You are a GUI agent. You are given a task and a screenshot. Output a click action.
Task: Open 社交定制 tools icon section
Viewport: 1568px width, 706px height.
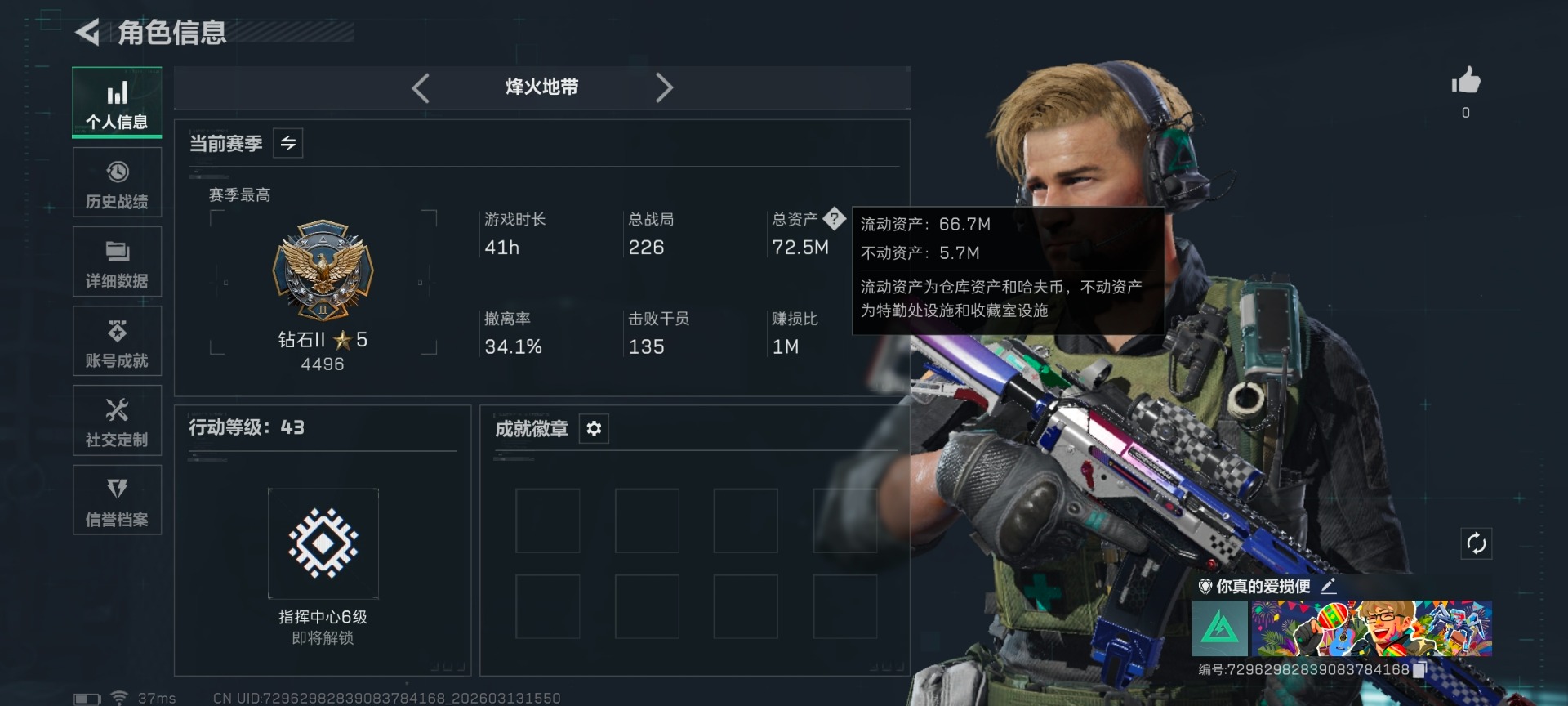pyautogui.click(x=117, y=421)
